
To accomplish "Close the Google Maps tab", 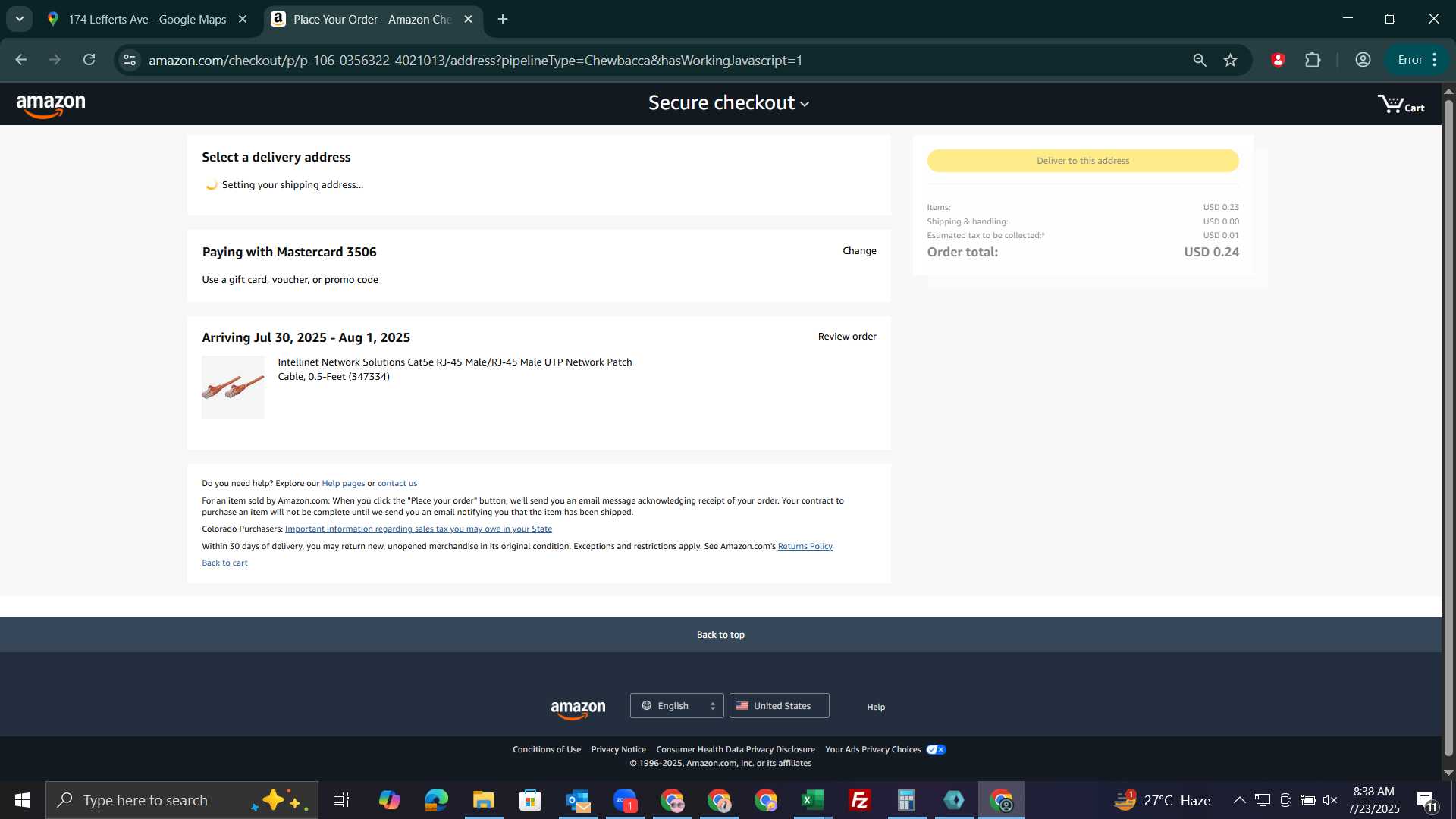I will pyautogui.click(x=243, y=20).
